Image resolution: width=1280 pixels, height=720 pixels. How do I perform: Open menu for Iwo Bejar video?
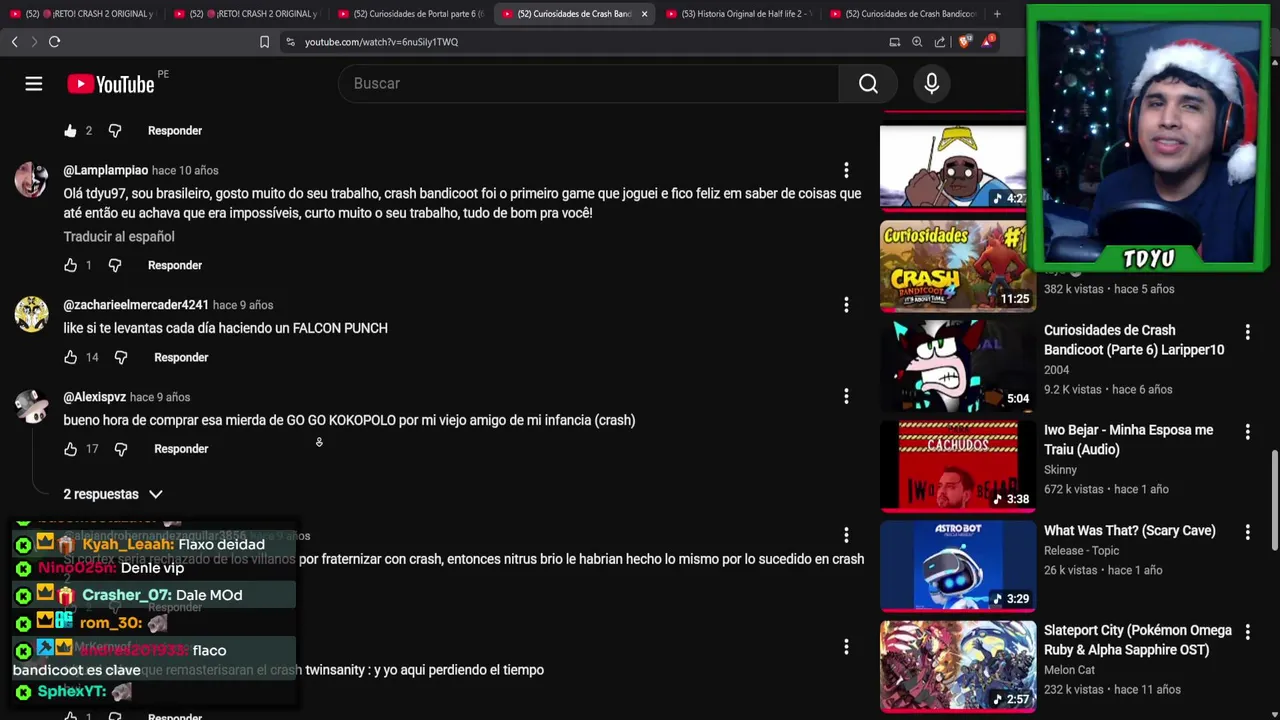tap(1247, 431)
